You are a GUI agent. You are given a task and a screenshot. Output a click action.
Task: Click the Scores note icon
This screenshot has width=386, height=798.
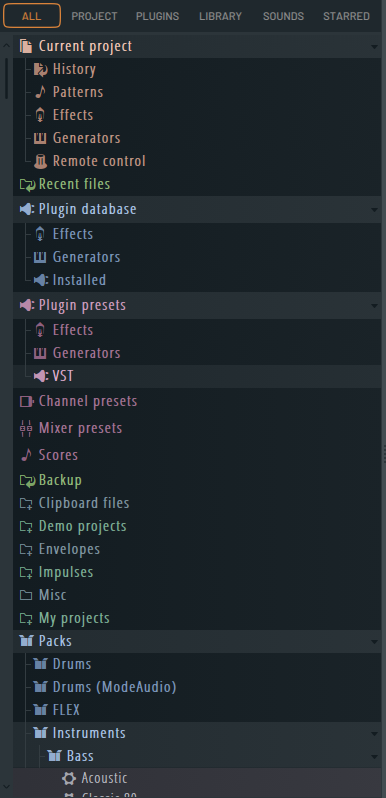[x=26, y=454]
